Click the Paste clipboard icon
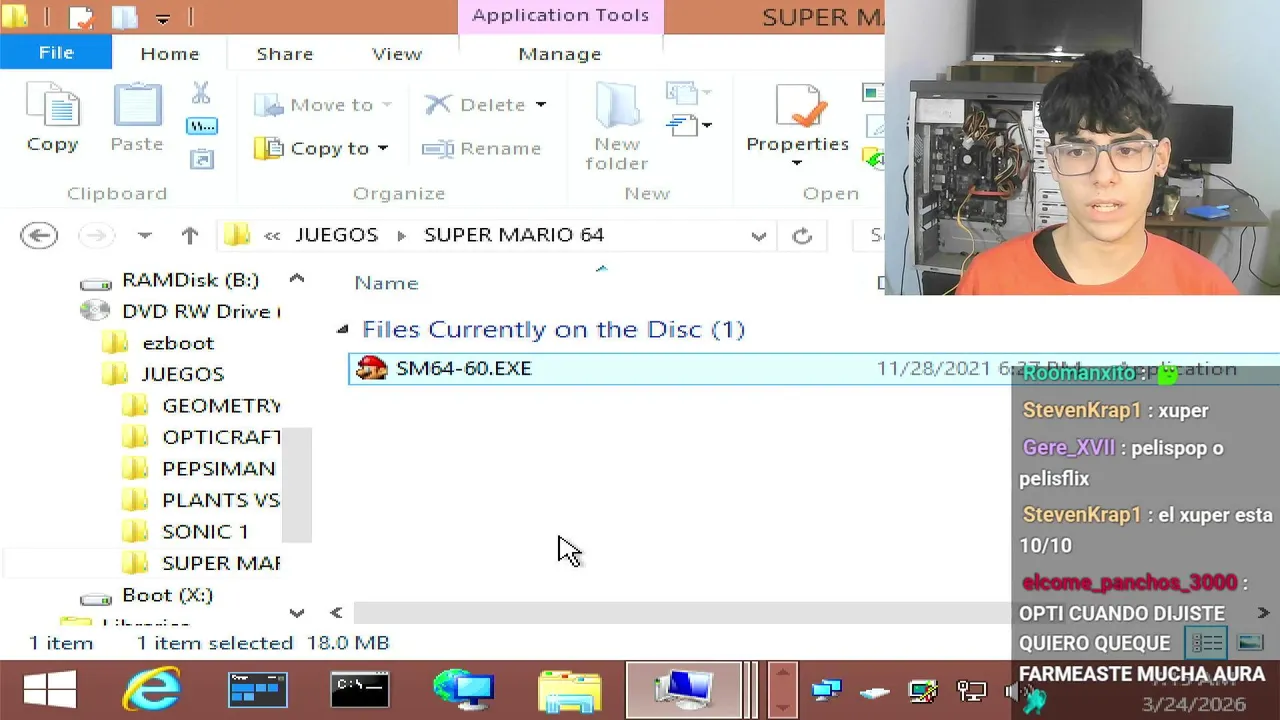This screenshot has width=1280, height=720. 137,106
